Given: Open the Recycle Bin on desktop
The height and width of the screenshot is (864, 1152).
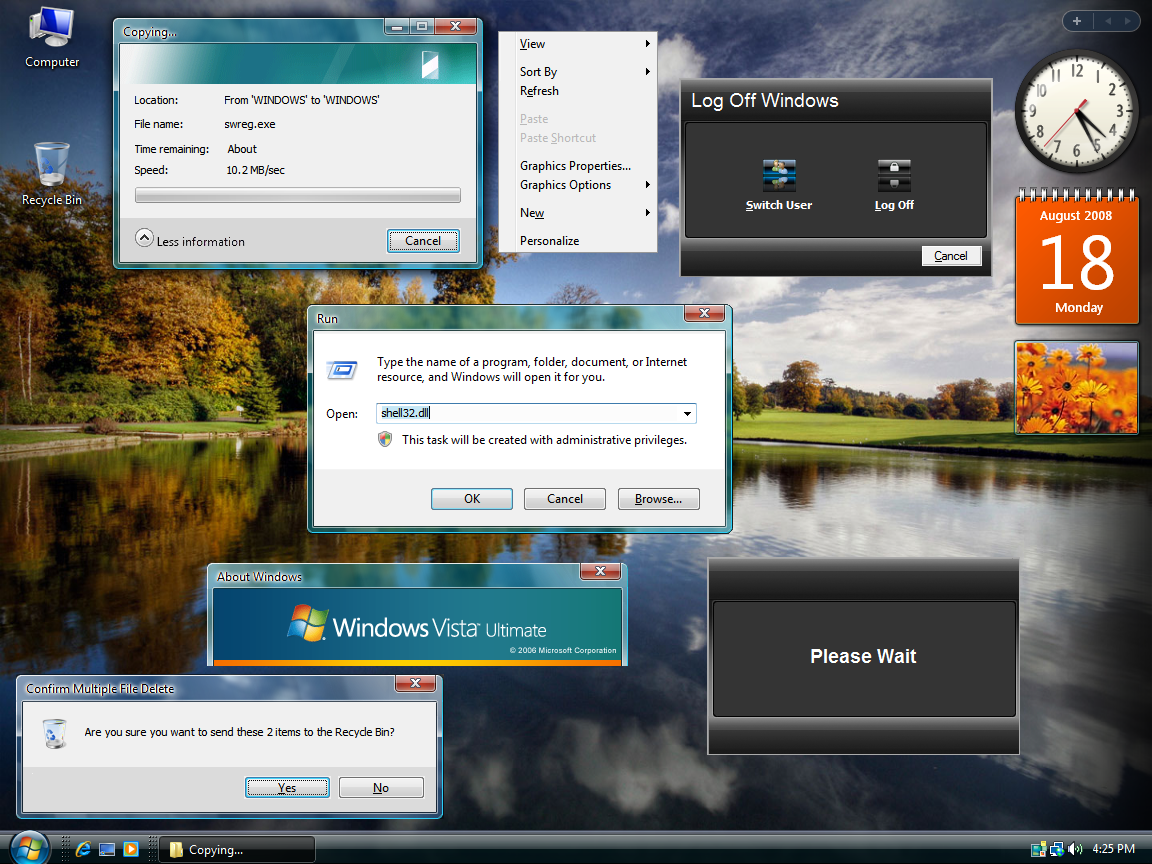Looking at the screenshot, I should click(51, 170).
